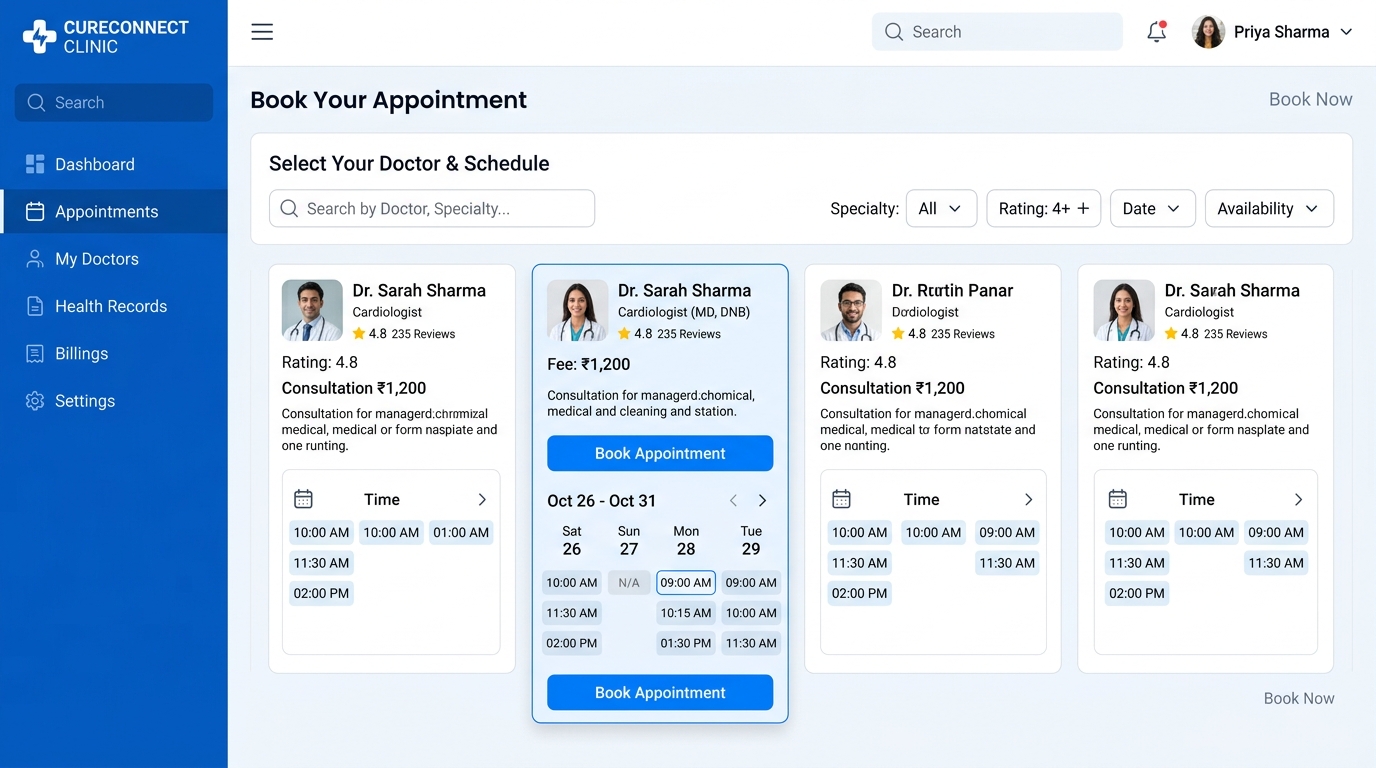The height and width of the screenshot is (768, 1376).
Task: Click the sidebar Search field
Action: pos(114,102)
